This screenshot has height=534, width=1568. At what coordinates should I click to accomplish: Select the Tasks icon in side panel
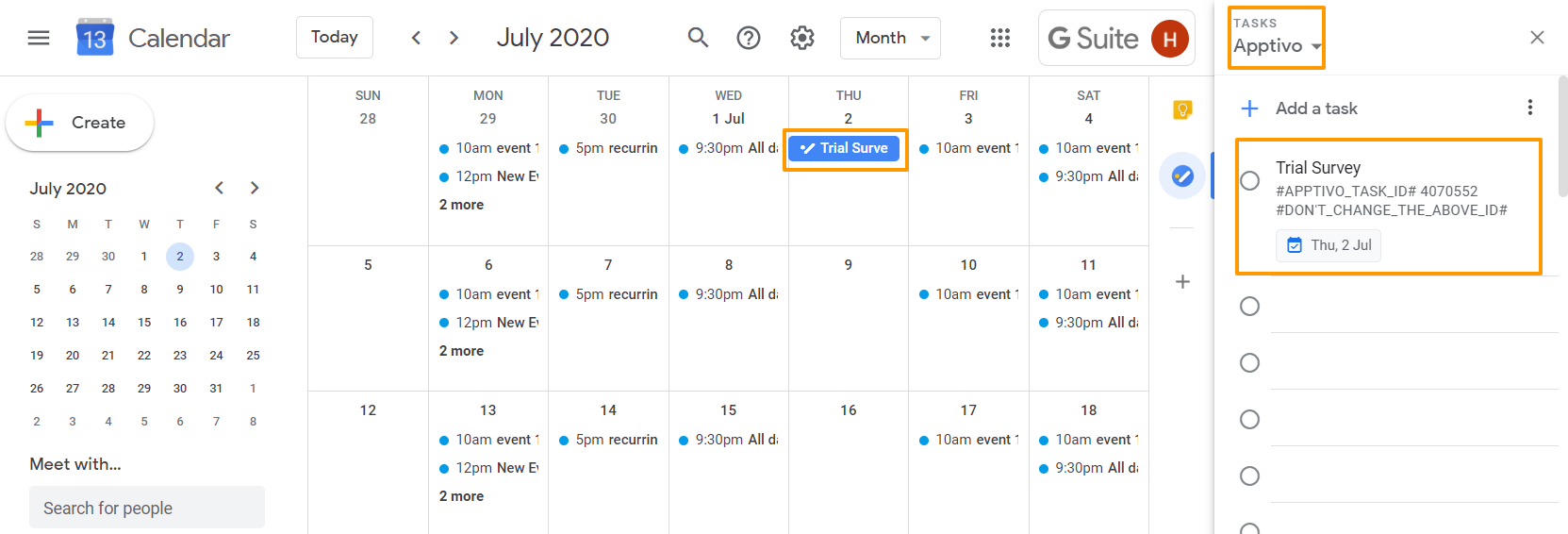[x=1182, y=175]
